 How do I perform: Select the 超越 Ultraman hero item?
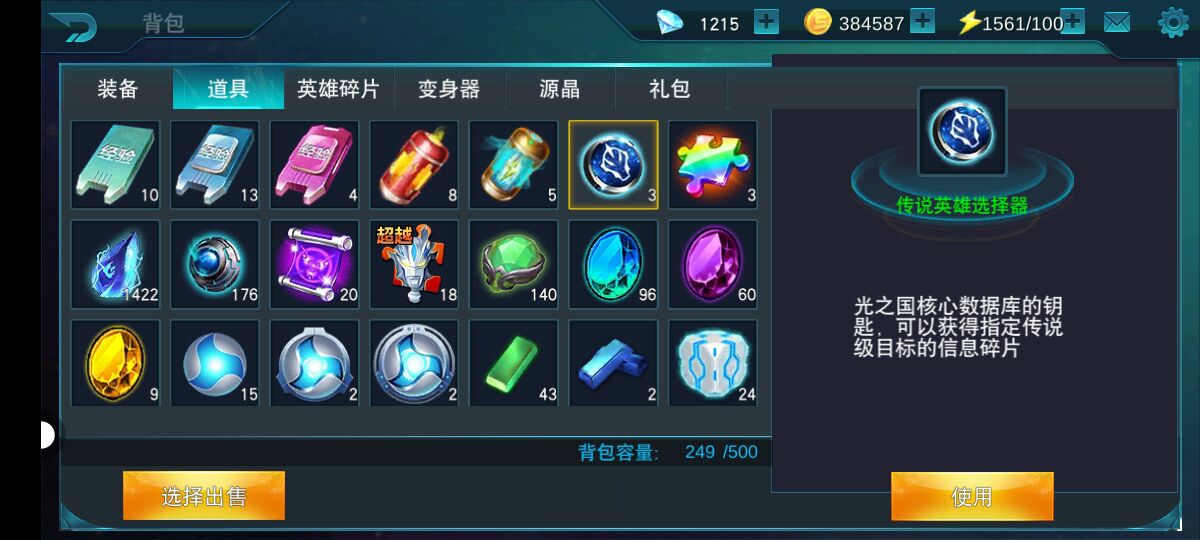(x=414, y=264)
